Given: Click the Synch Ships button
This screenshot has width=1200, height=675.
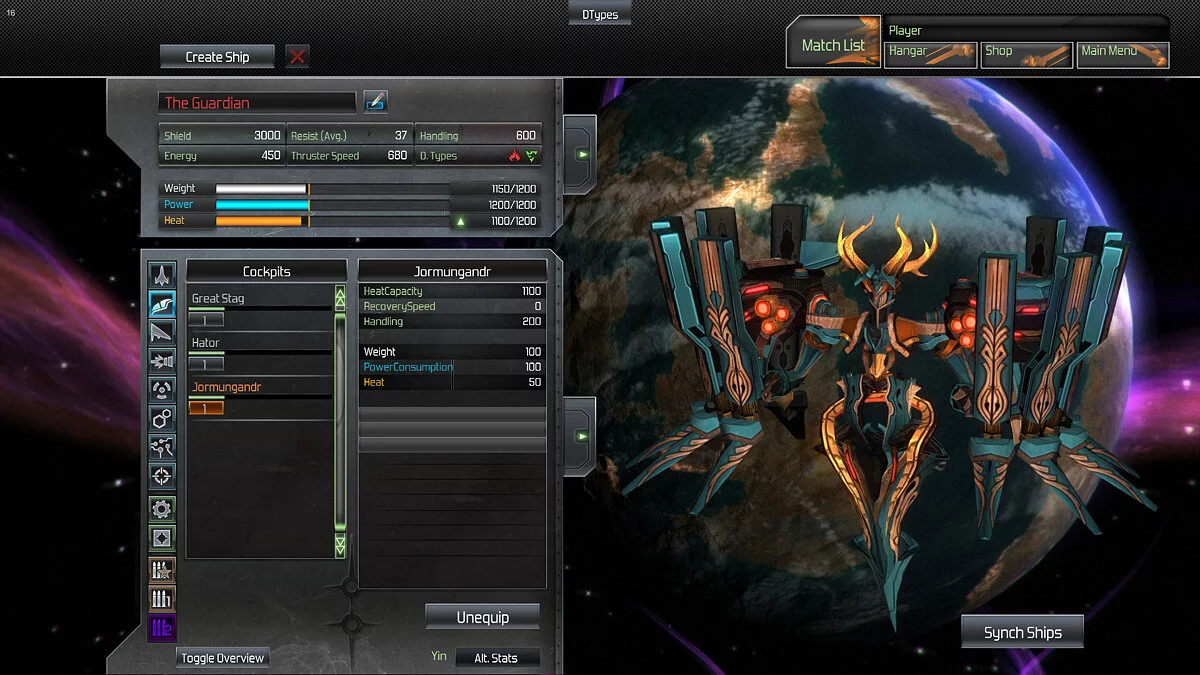Looking at the screenshot, I should (1022, 632).
